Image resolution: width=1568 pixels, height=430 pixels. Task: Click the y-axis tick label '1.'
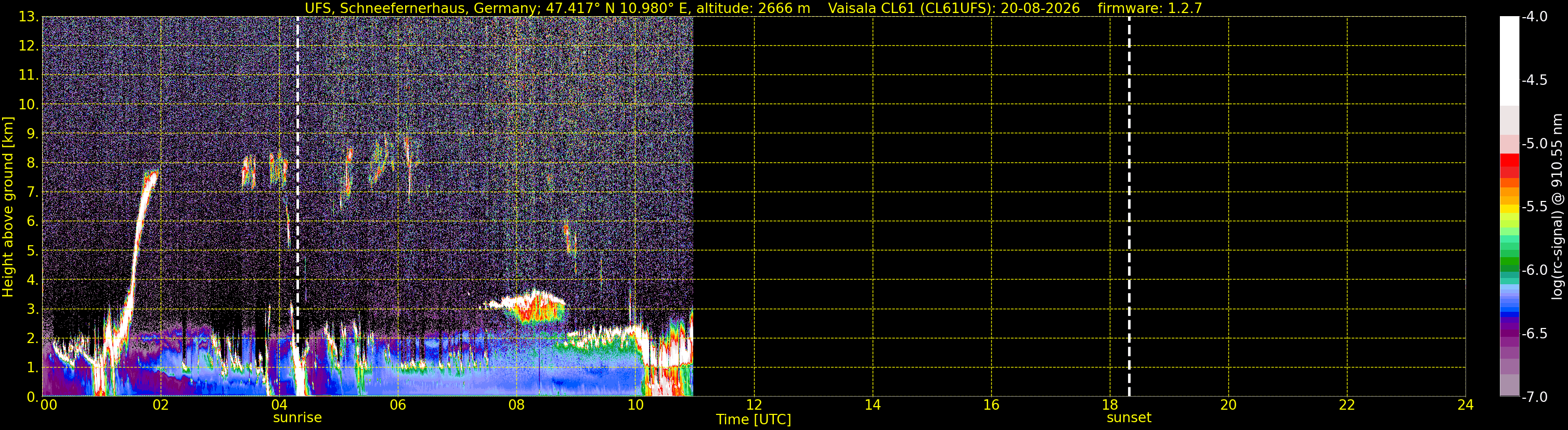coord(32,368)
